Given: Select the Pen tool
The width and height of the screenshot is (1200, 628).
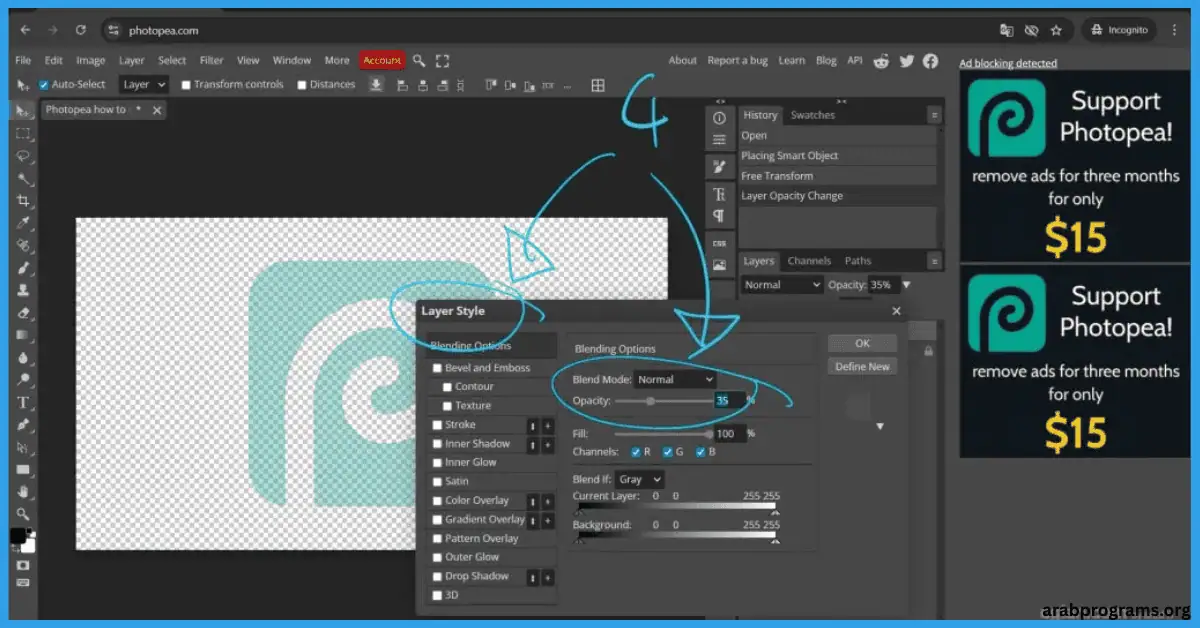Looking at the screenshot, I should pos(23,425).
